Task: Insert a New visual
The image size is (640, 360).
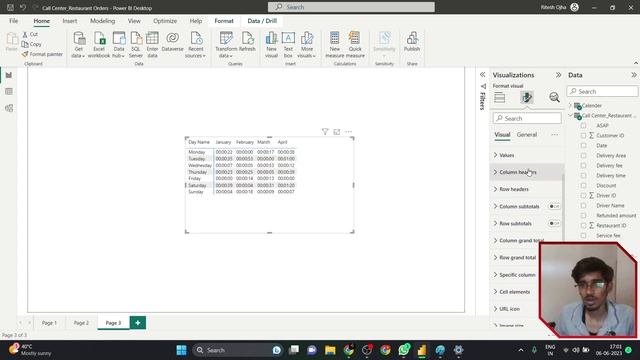Action: click(x=271, y=45)
